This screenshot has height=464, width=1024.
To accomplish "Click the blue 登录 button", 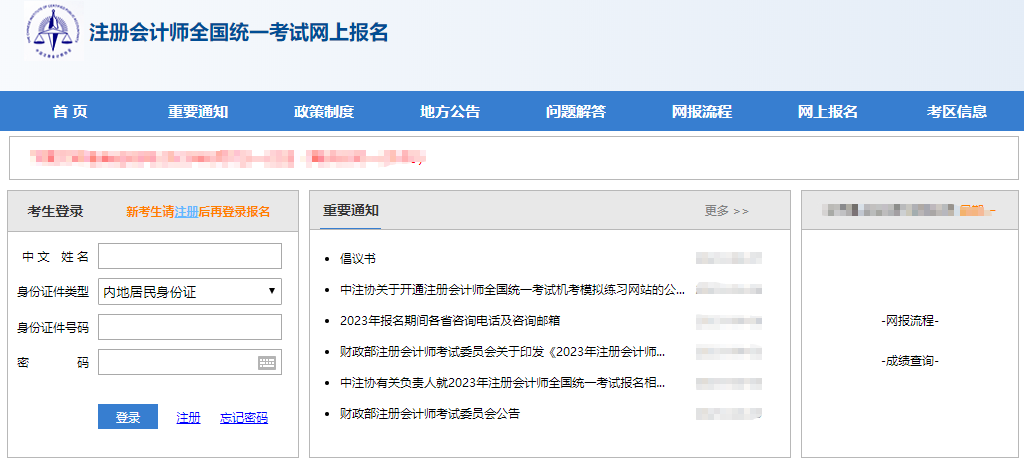I will click(128, 417).
